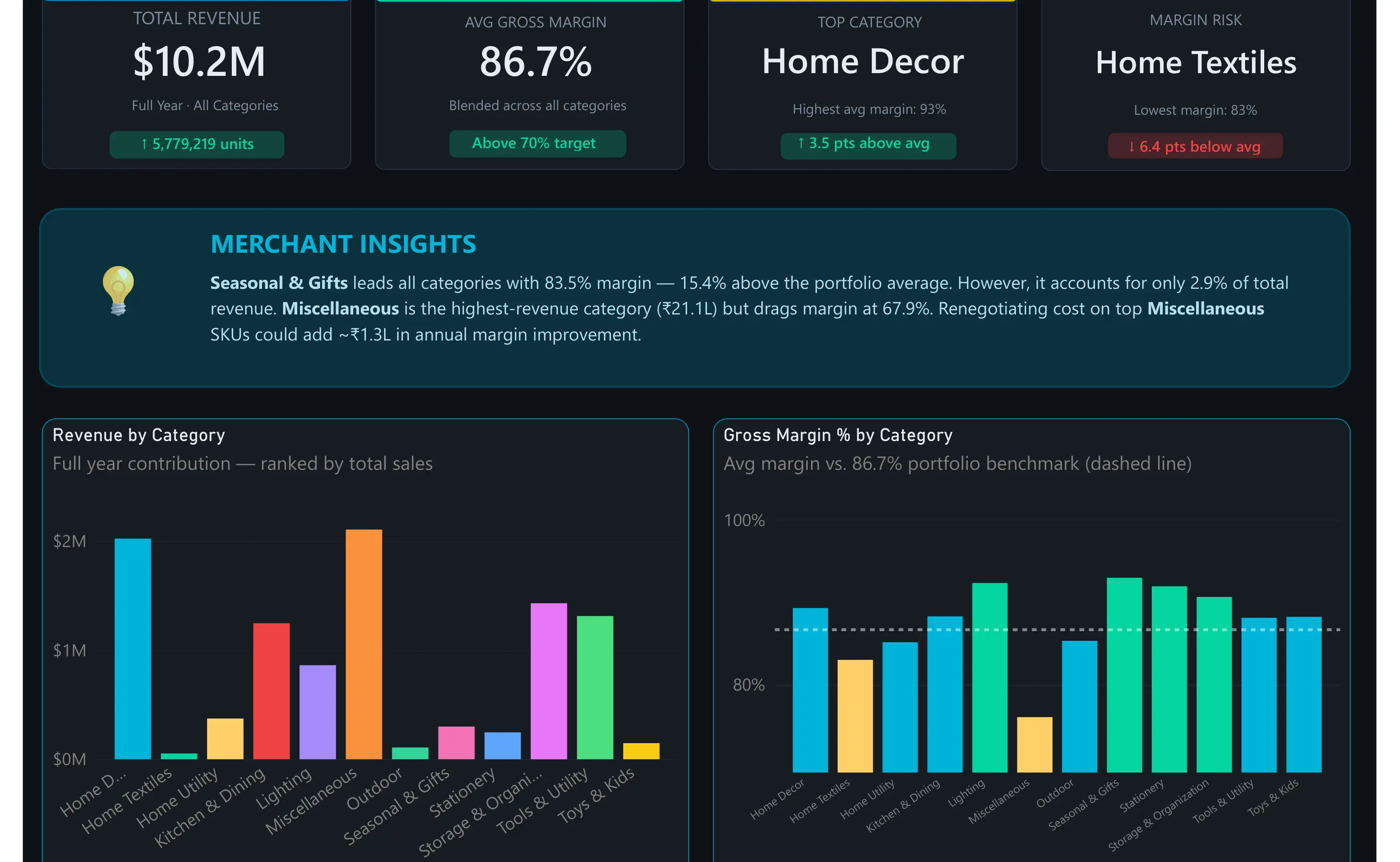The width and height of the screenshot is (1400, 862).
Task: Click the Highest avg margin: 93% text
Action: pyautogui.click(x=869, y=109)
